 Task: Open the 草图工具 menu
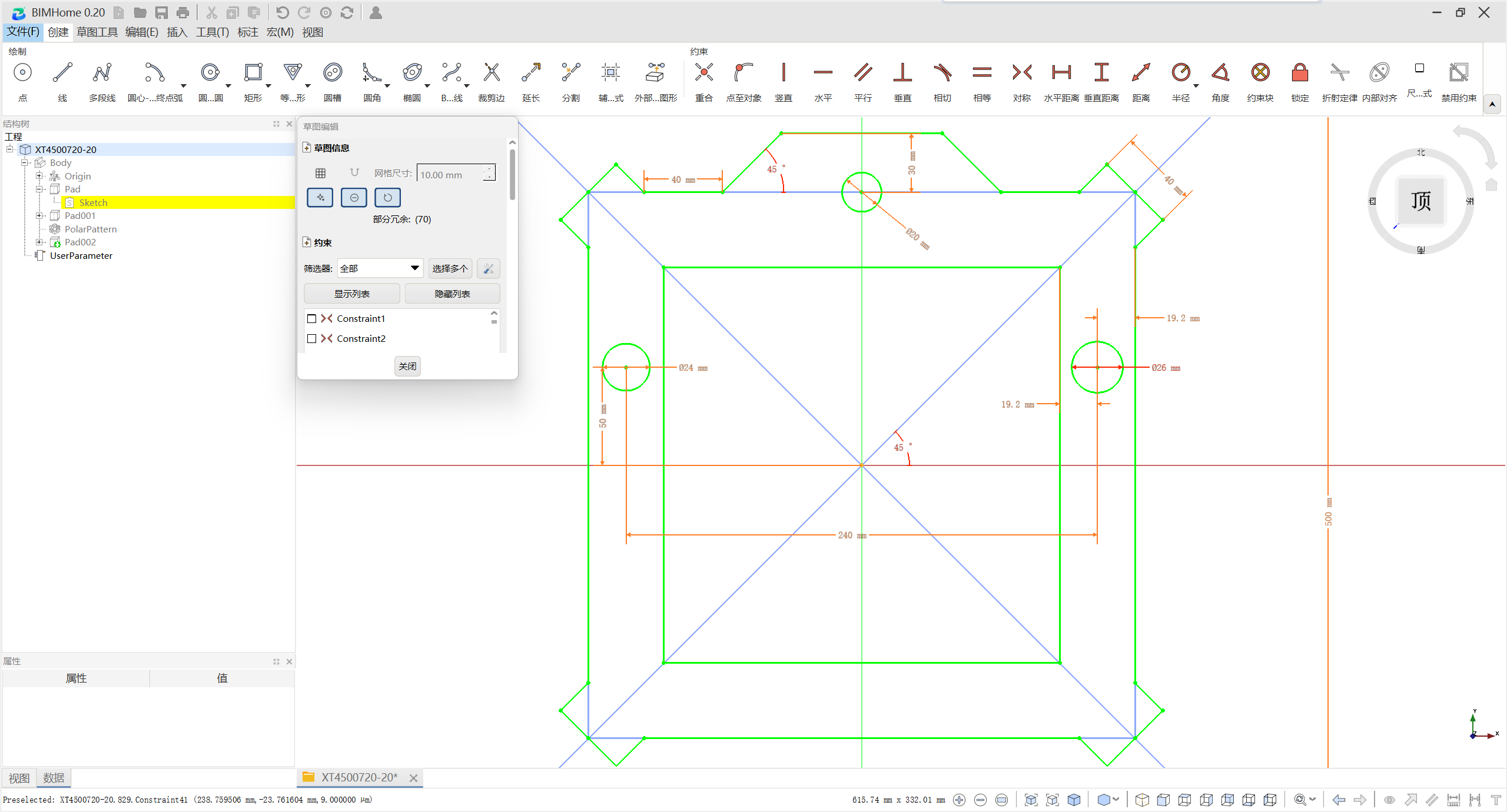coord(97,32)
